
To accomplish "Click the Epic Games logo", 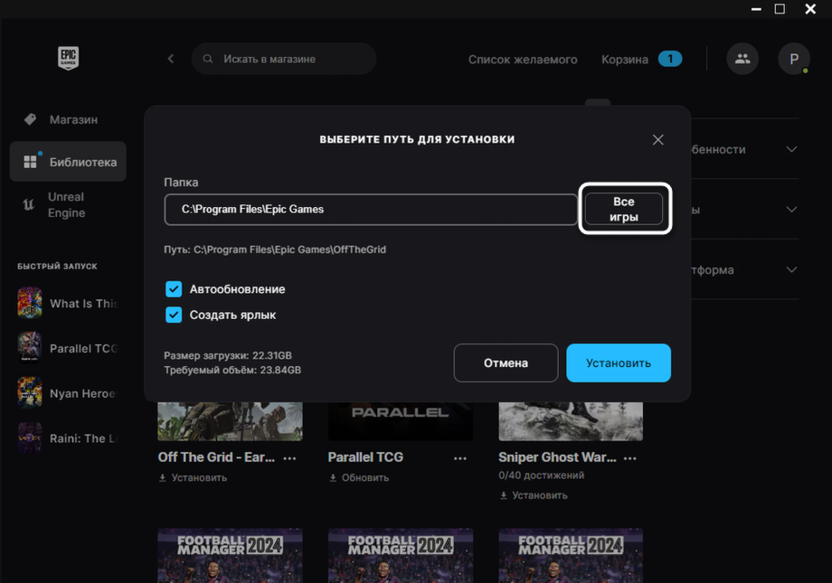I will (x=68, y=58).
